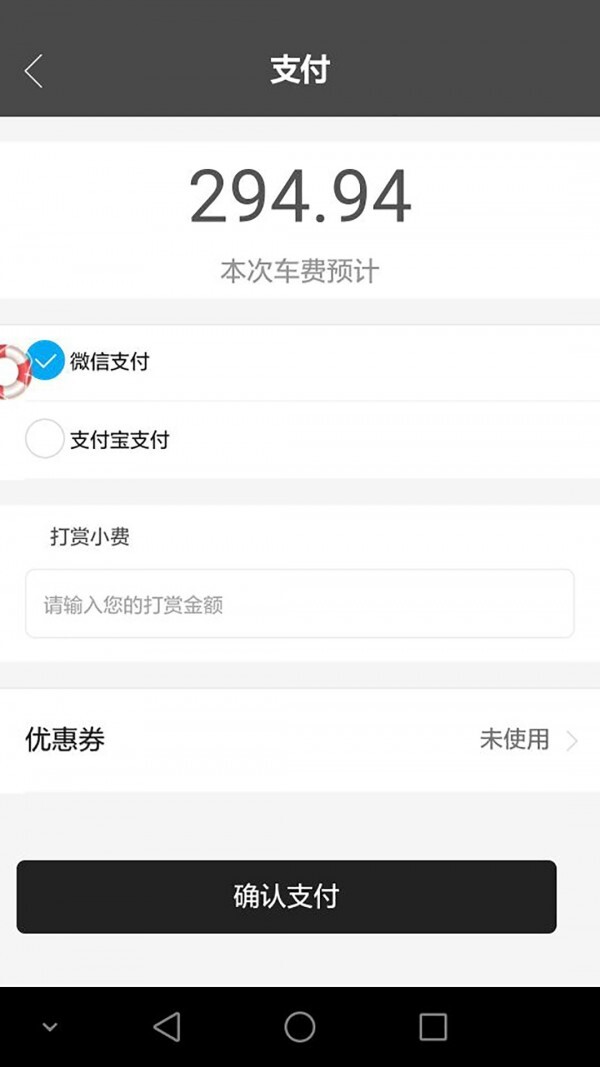
Task: Tap the 微信支付 label text
Action: point(109,361)
